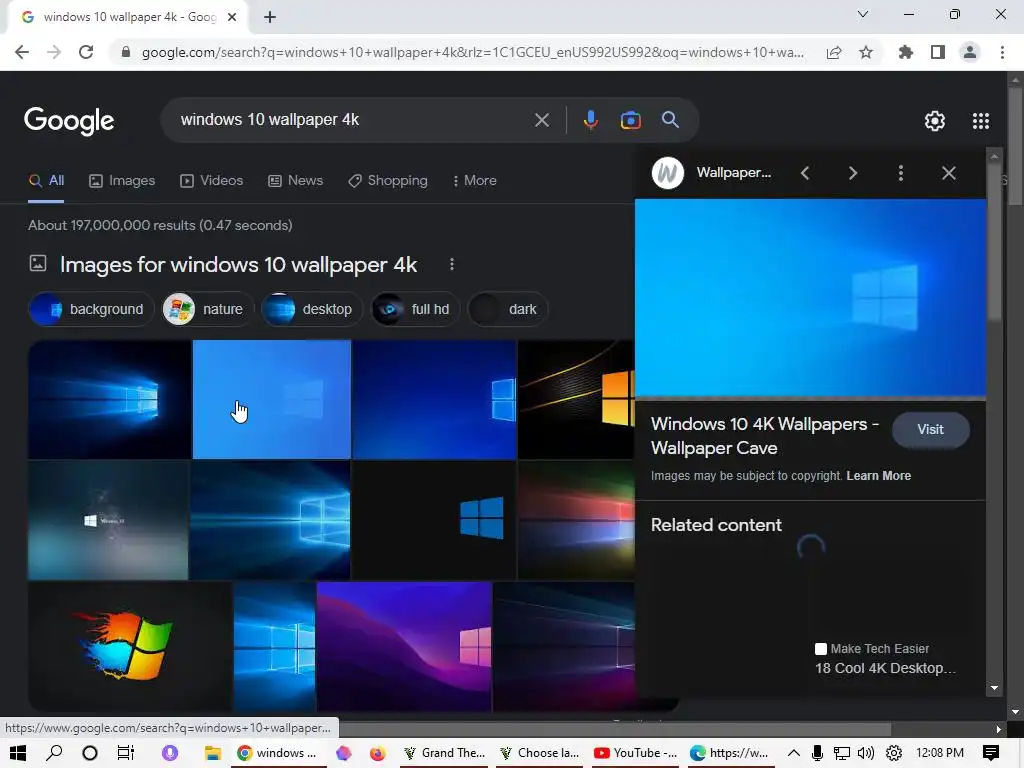Reload the current page
Viewport: 1024px width, 768px height.
[x=86, y=52]
